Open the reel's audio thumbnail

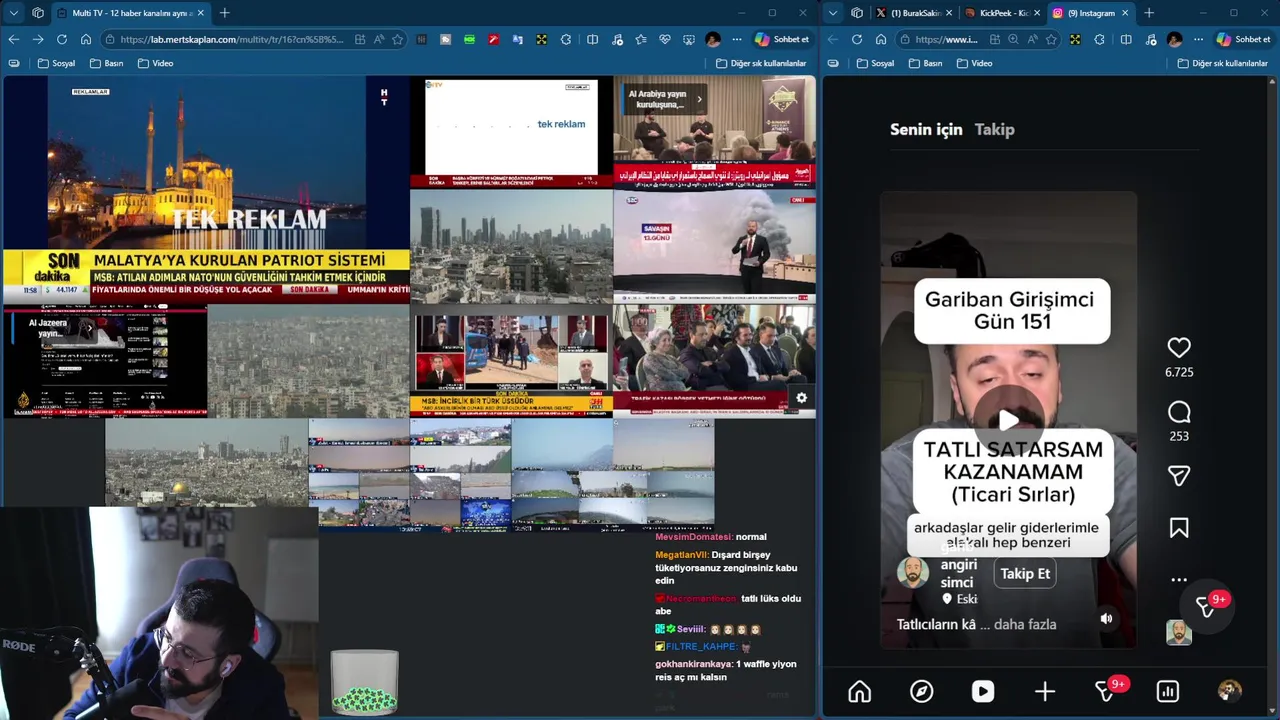1179,632
